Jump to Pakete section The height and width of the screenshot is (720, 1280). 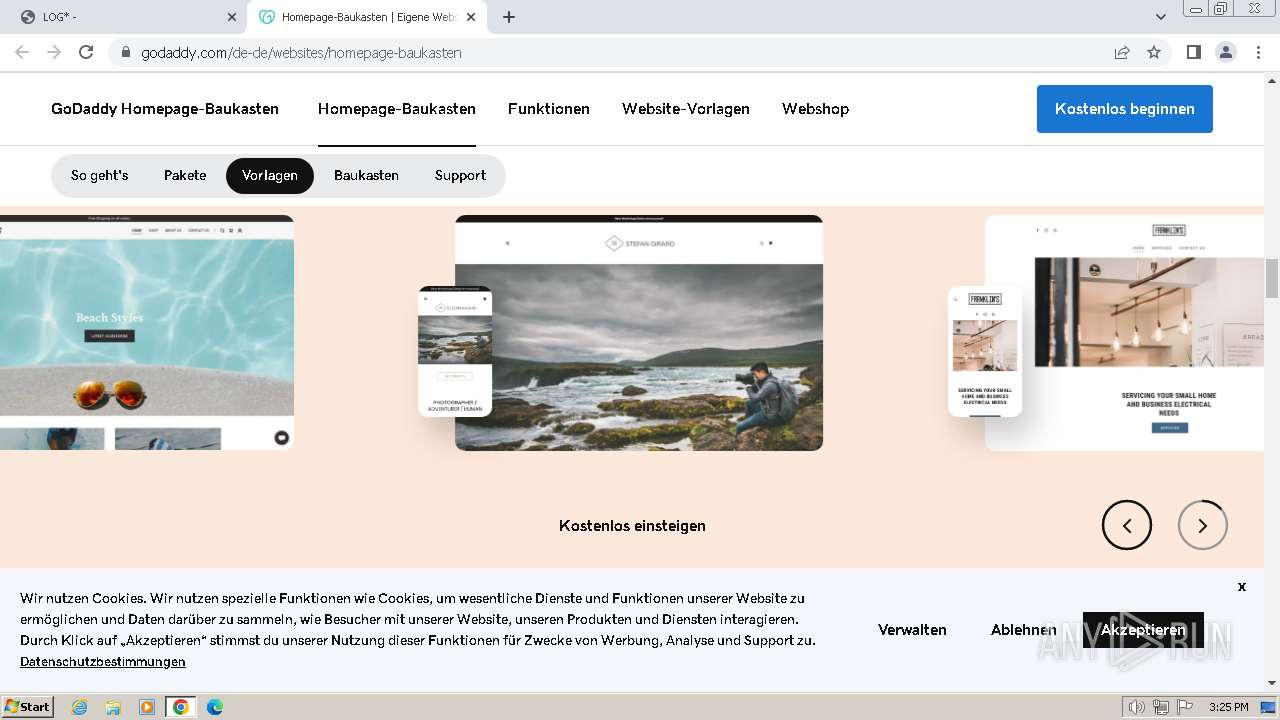[x=185, y=175]
